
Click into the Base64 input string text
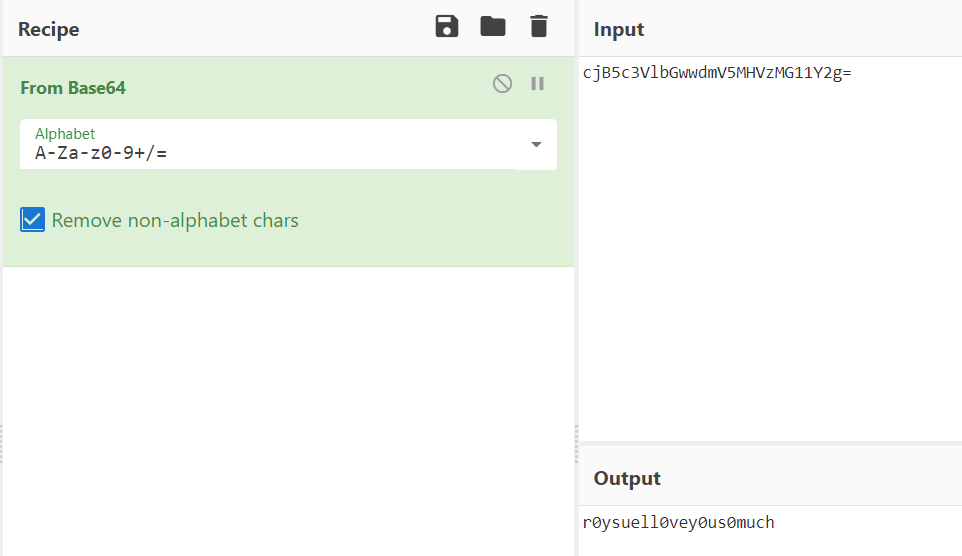[716, 73]
